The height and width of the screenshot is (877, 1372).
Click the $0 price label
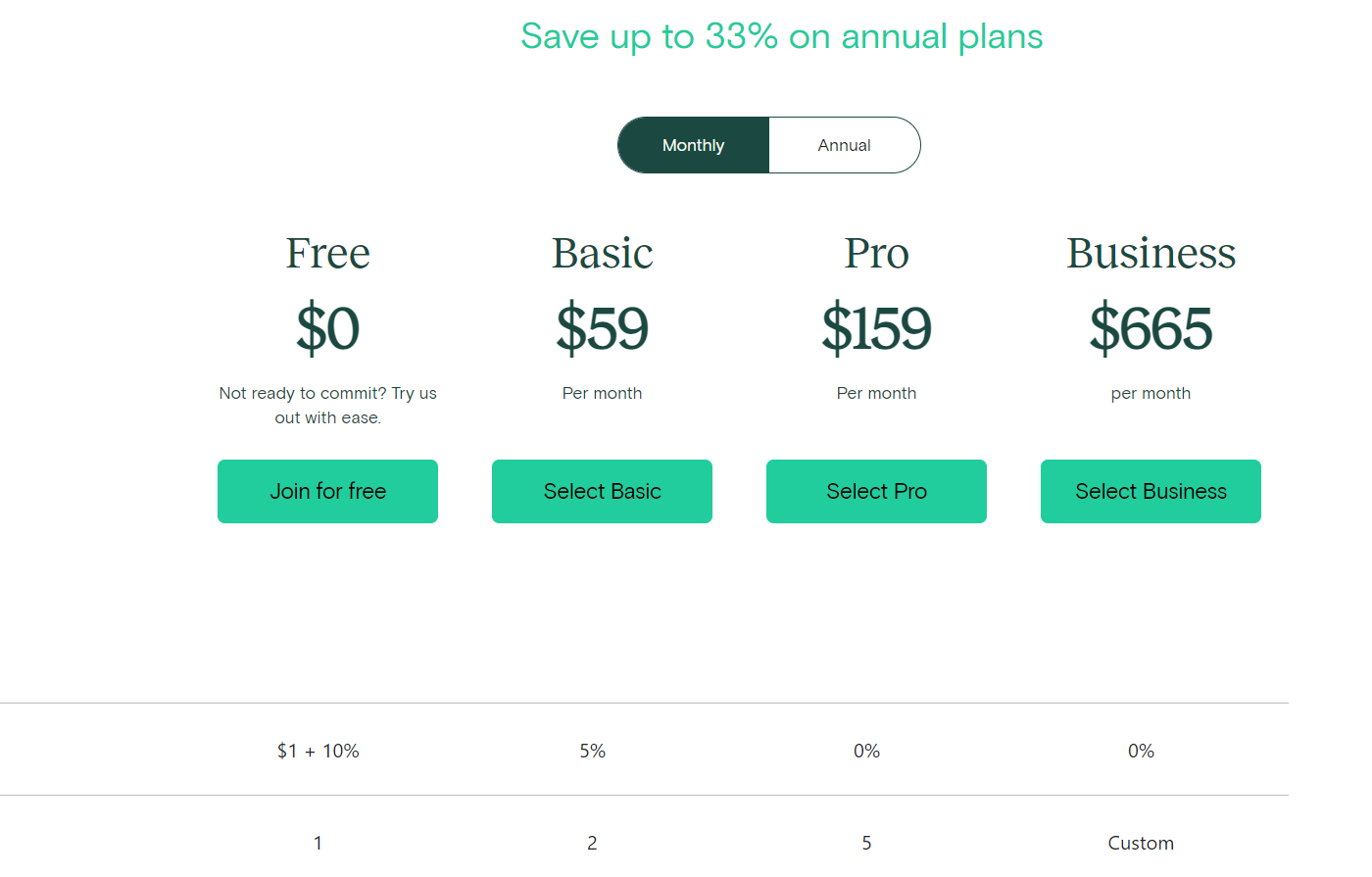327,330
